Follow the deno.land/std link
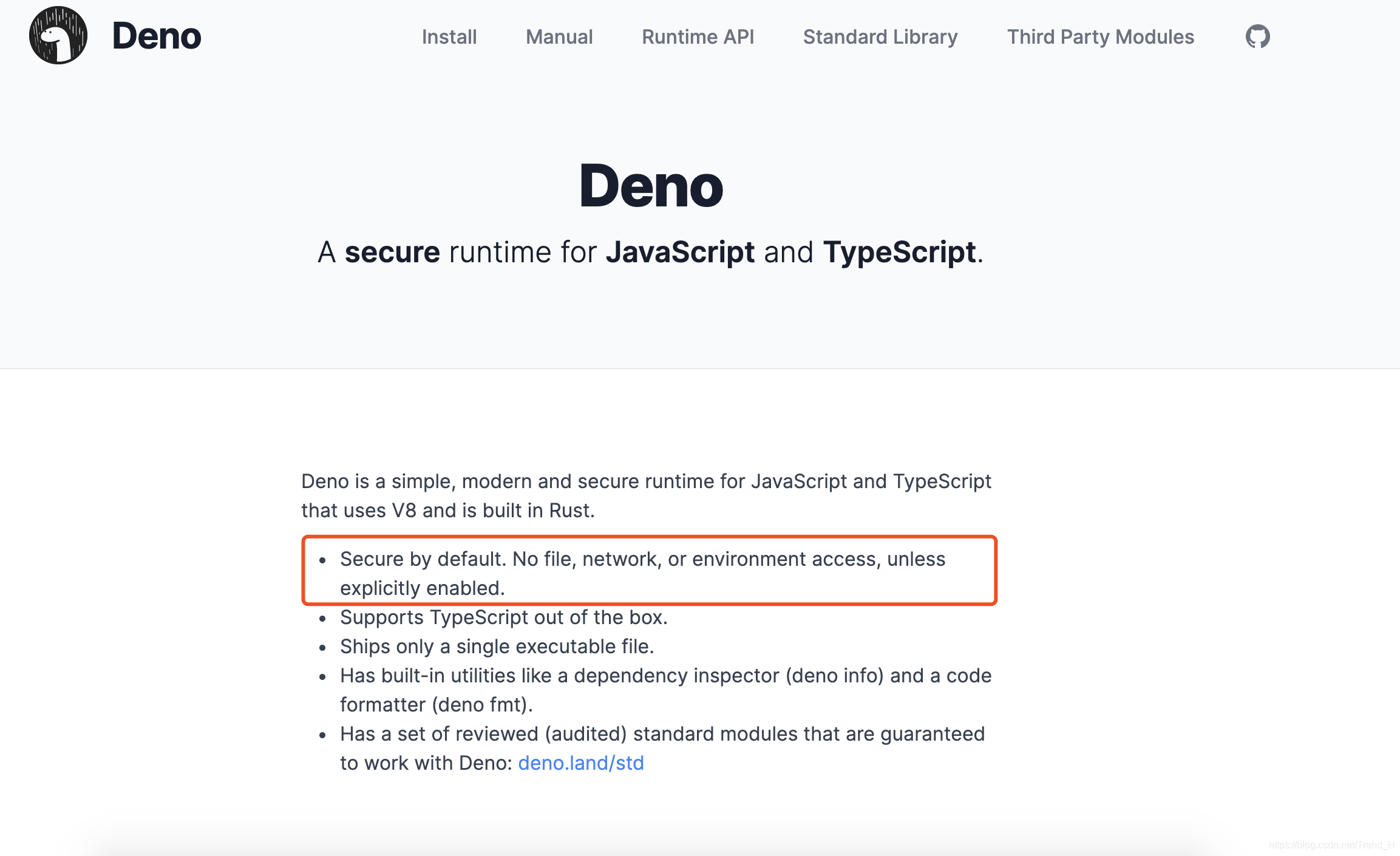This screenshot has height=856, width=1400. [x=581, y=763]
